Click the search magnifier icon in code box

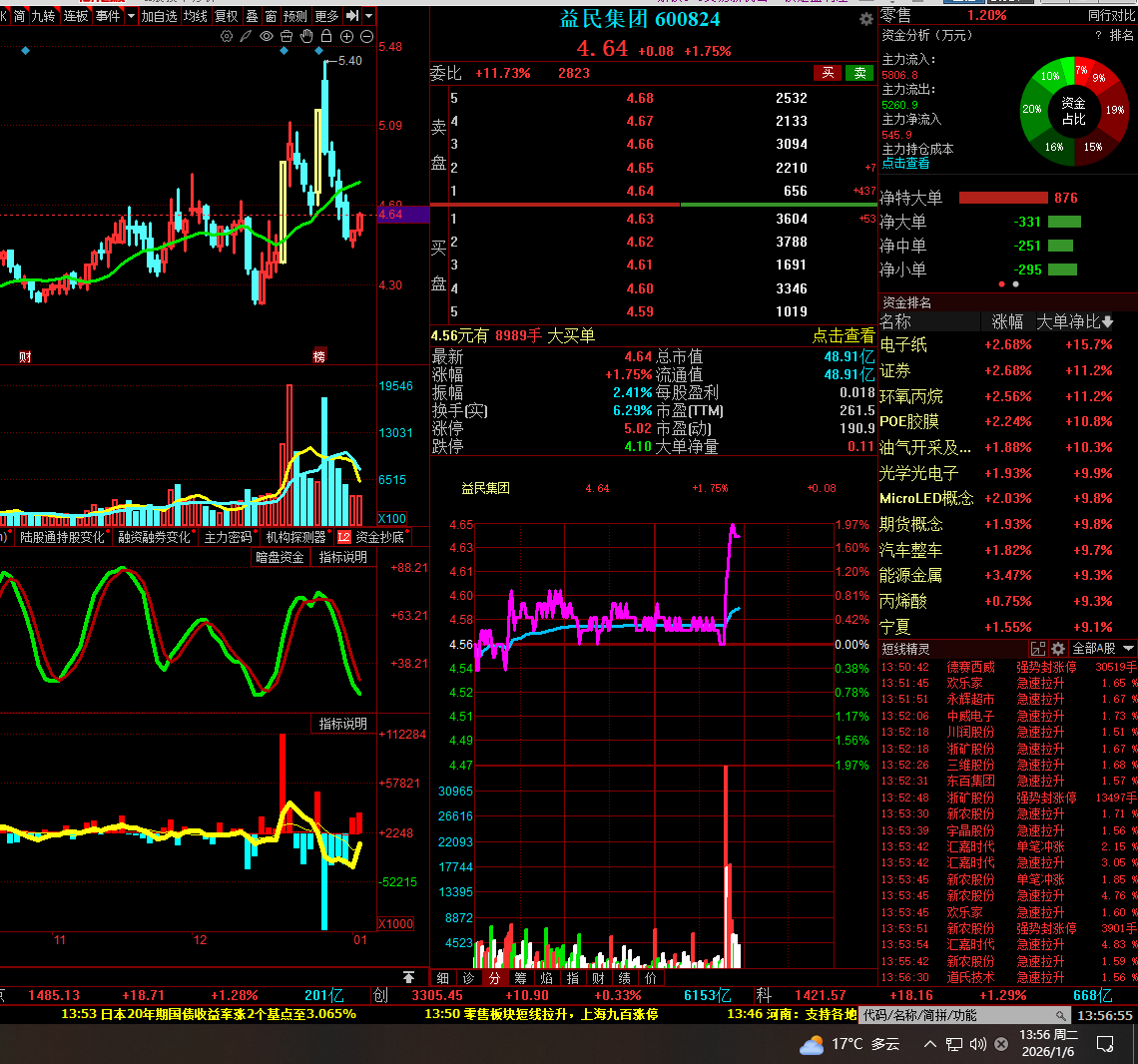tap(1061, 1015)
